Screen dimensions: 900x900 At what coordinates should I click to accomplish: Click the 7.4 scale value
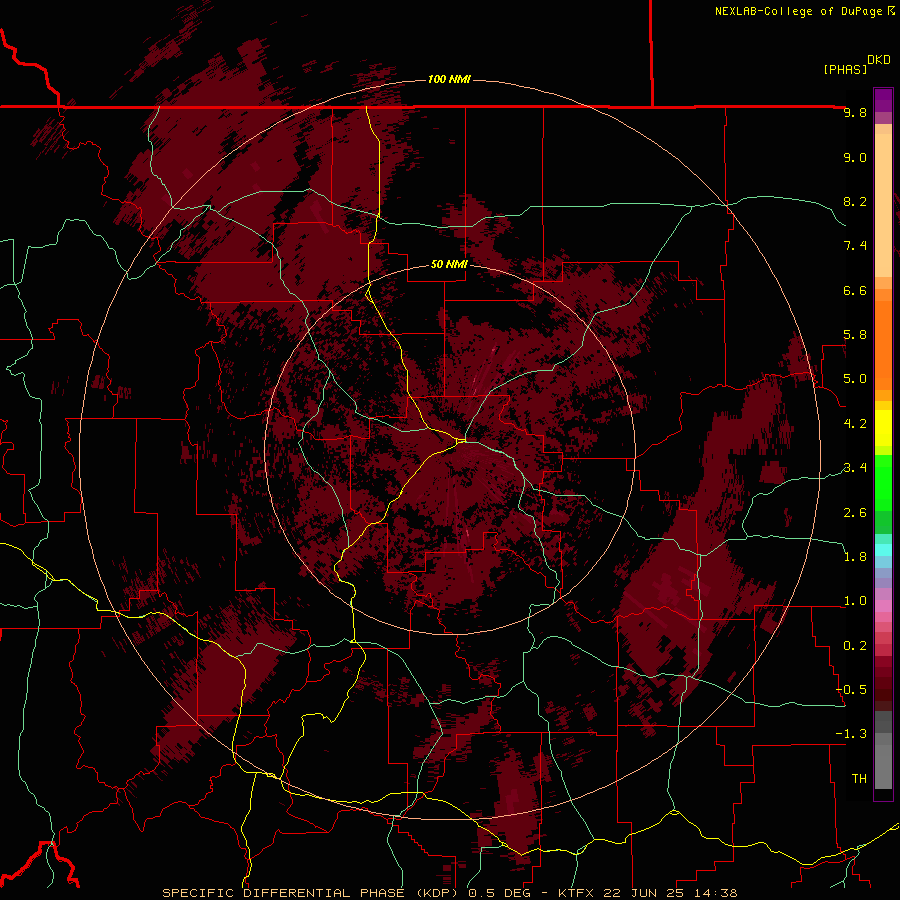(x=855, y=246)
